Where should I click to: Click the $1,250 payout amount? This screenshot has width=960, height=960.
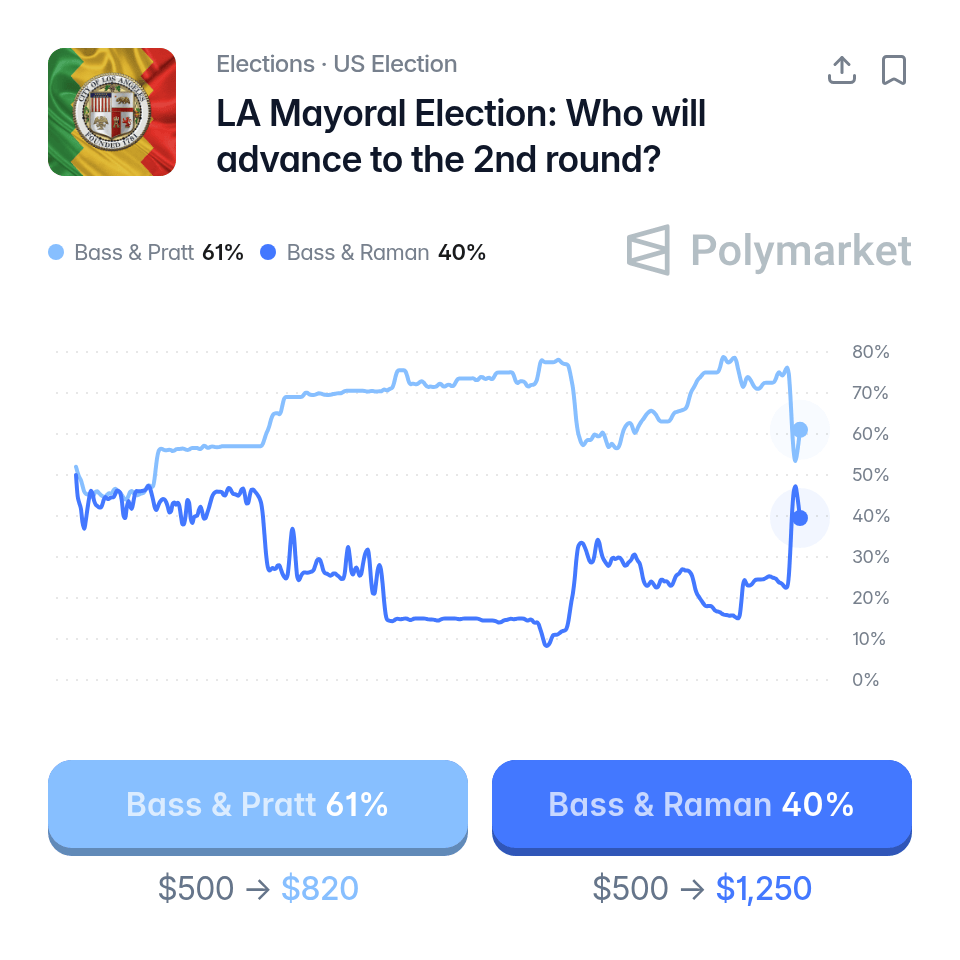pyautogui.click(x=763, y=888)
